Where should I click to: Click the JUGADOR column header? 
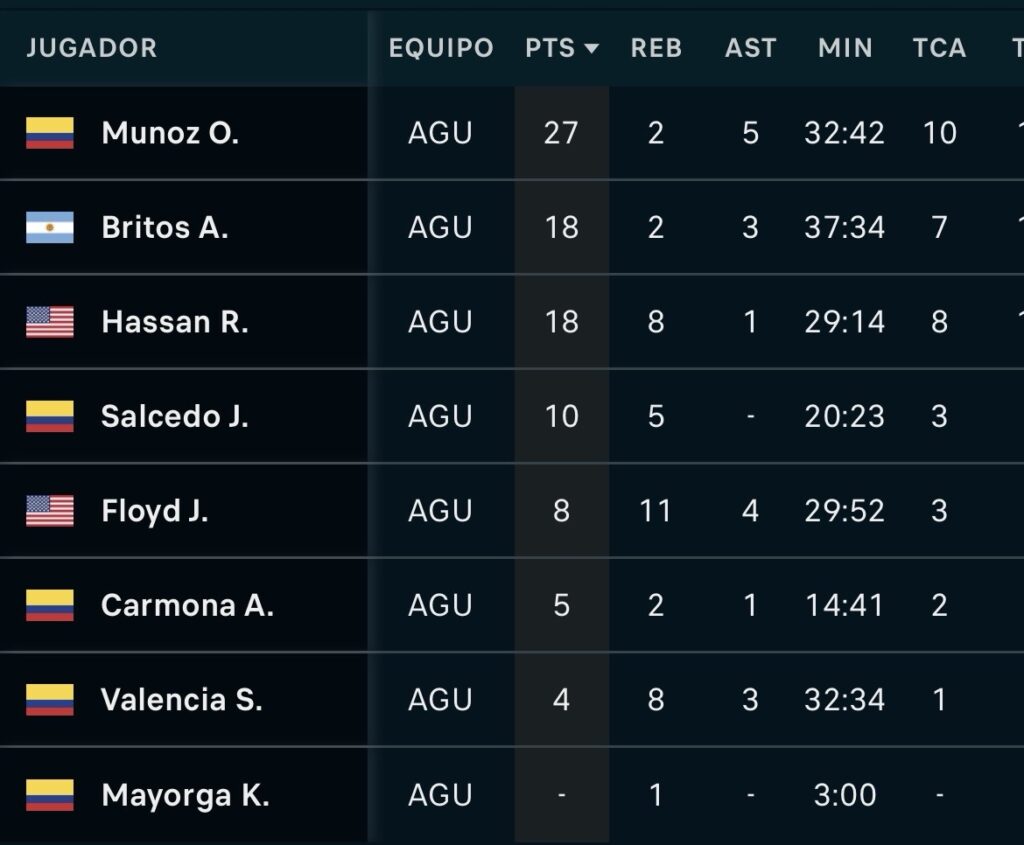(x=92, y=48)
